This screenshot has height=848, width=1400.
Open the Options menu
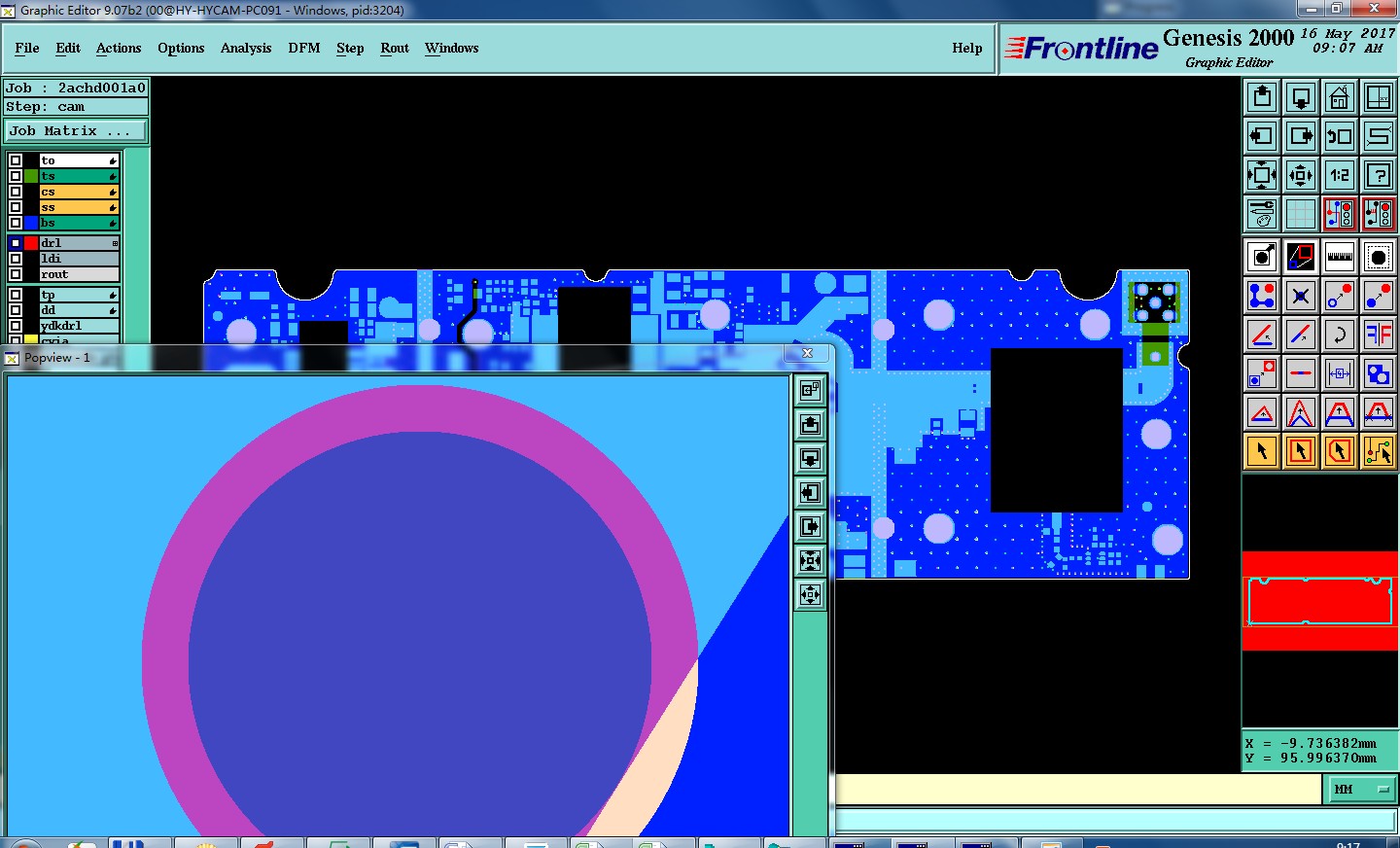(181, 48)
